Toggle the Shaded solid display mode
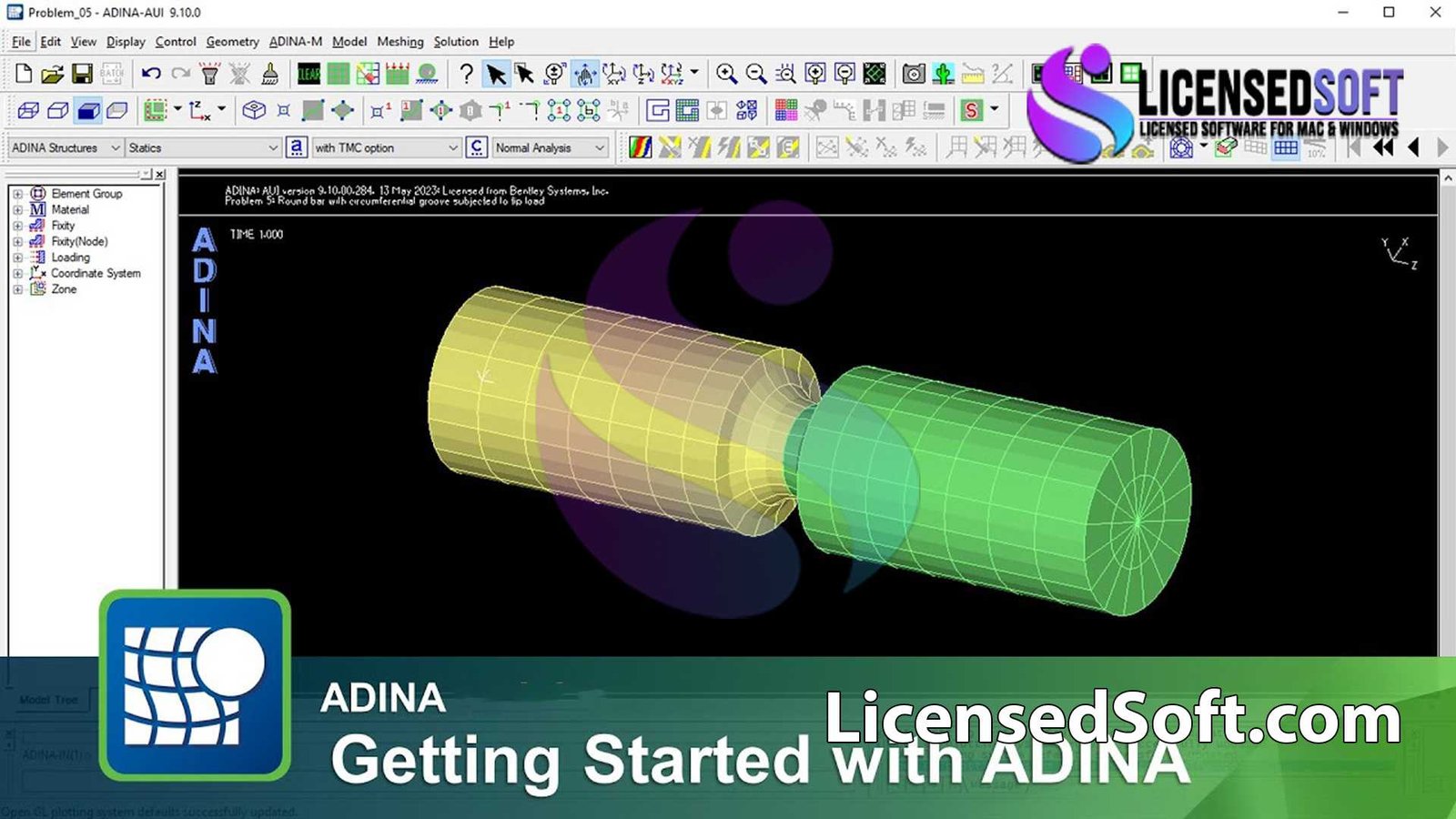The height and width of the screenshot is (819, 1456). pyautogui.click(x=87, y=110)
